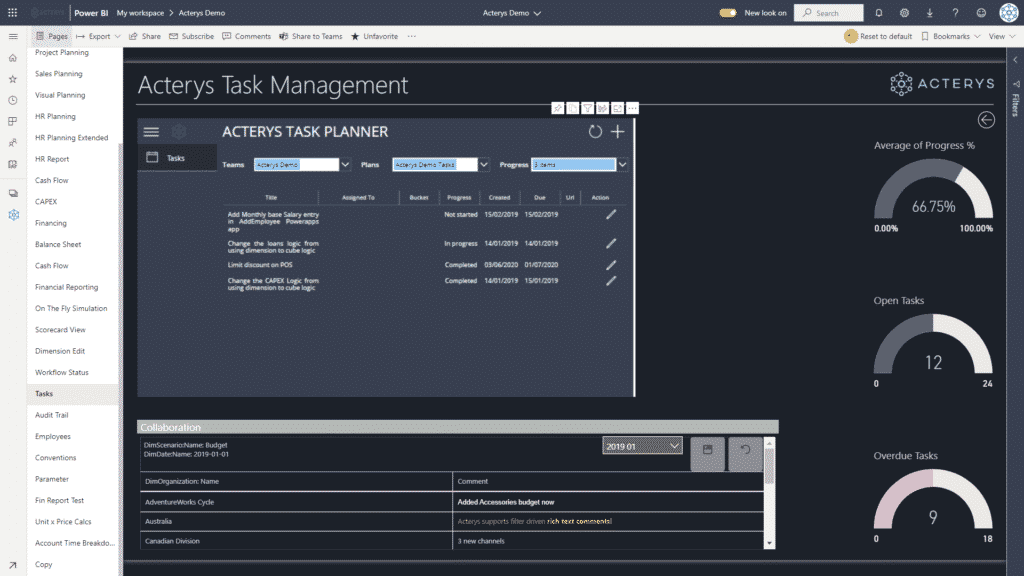
Task: Open the Task Planner hamburger menu
Action: (151, 132)
